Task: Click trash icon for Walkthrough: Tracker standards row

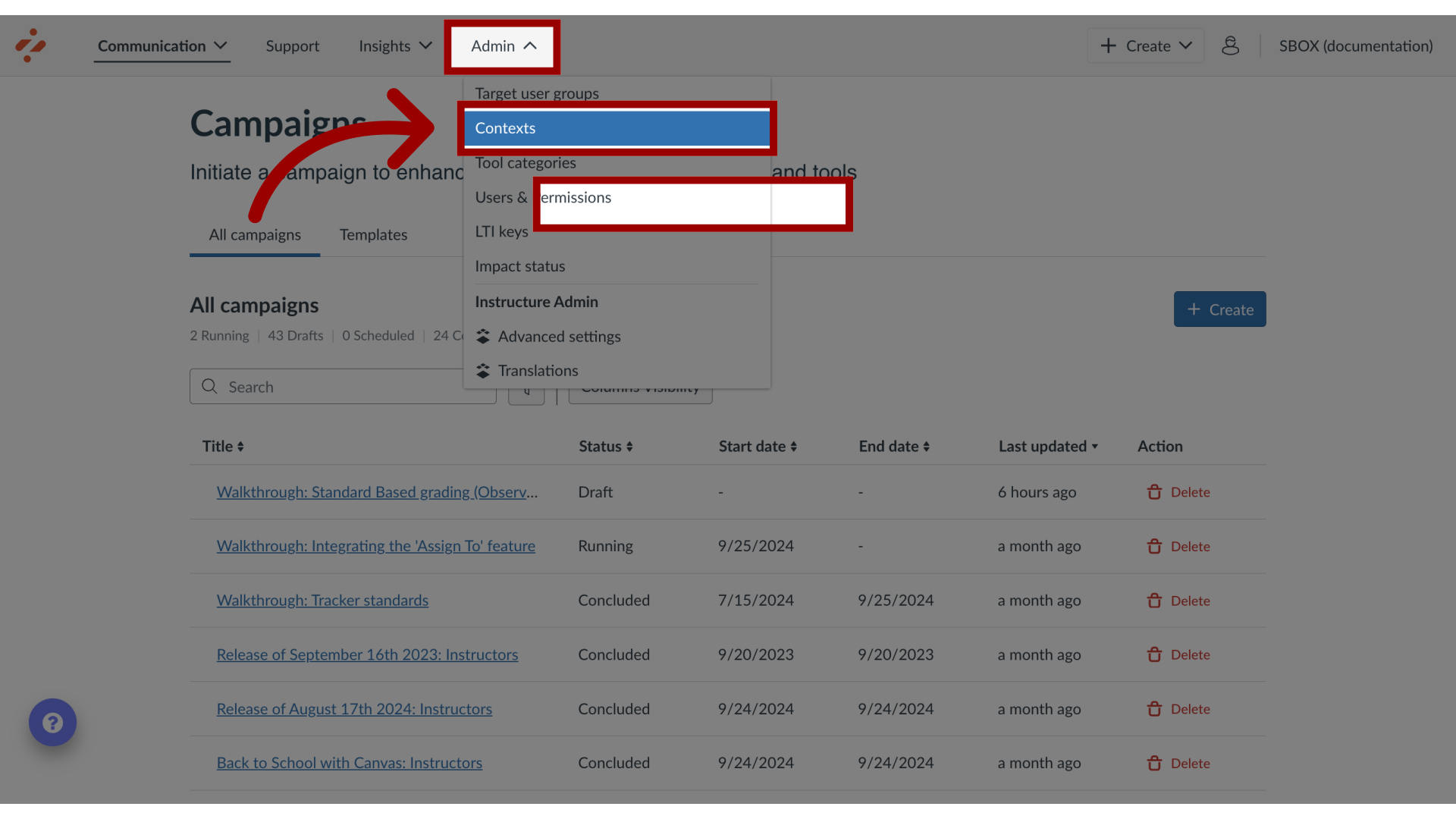Action: [1154, 601]
